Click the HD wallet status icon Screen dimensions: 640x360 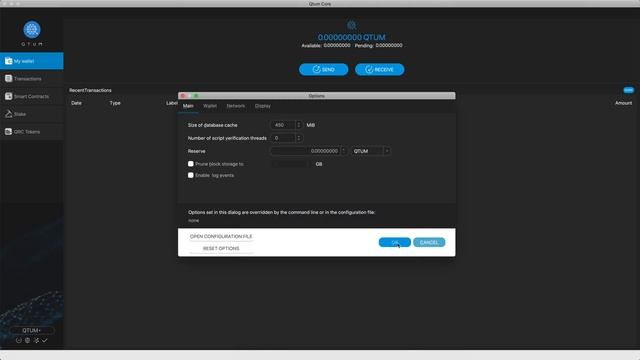pyautogui.click(x=27, y=340)
